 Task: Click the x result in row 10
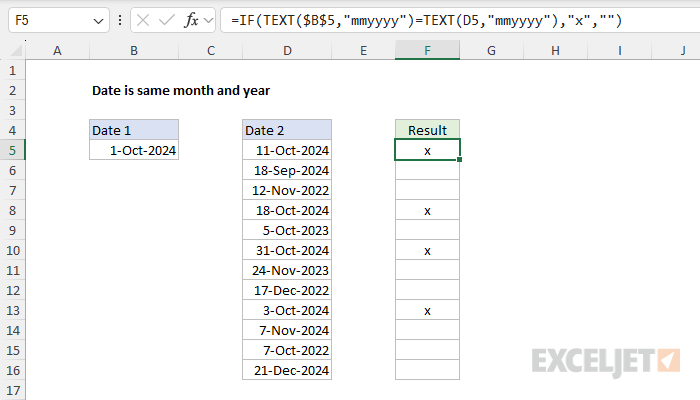[427, 250]
